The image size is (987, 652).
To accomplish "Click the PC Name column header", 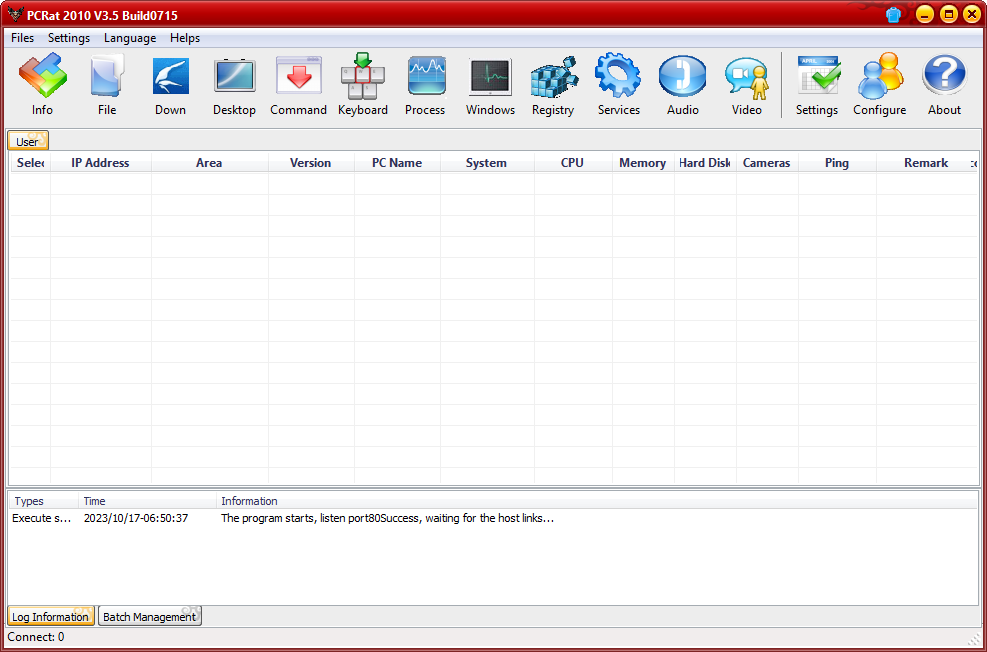I will tap(397, 163).
